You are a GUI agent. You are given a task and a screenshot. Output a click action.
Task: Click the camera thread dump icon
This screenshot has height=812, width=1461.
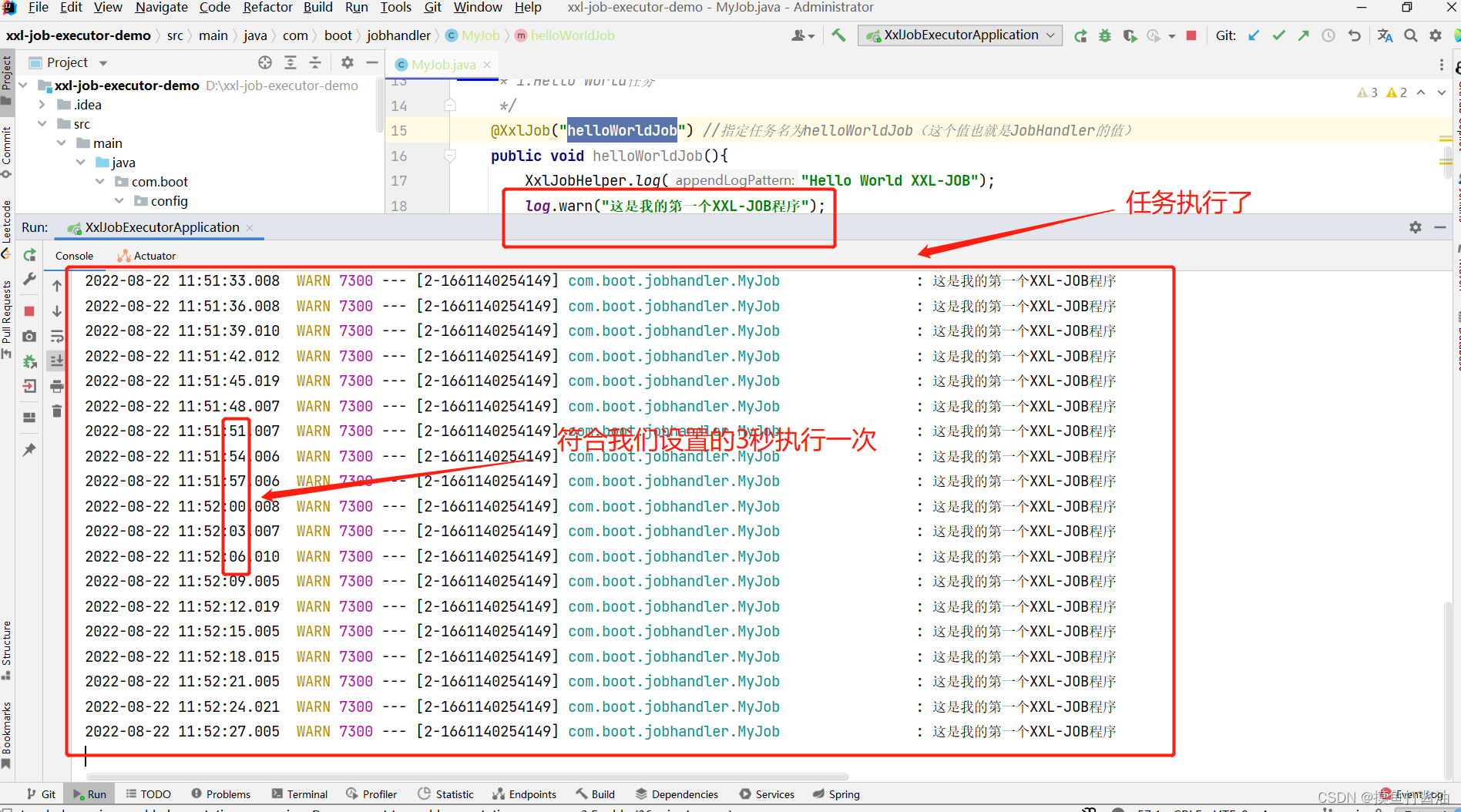(29, 337)
